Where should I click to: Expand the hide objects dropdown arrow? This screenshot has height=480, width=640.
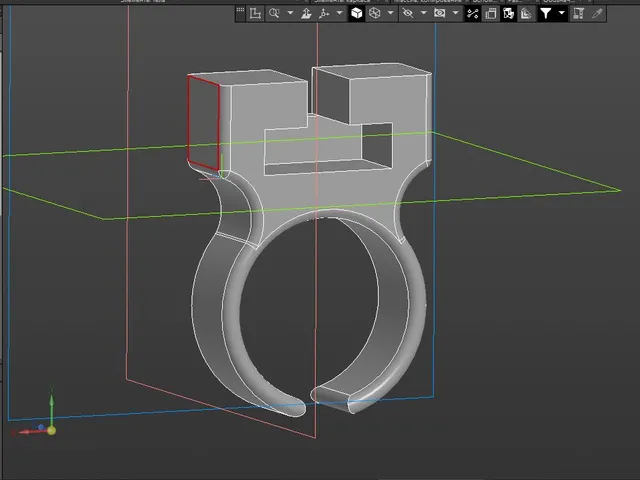[424, 13]
